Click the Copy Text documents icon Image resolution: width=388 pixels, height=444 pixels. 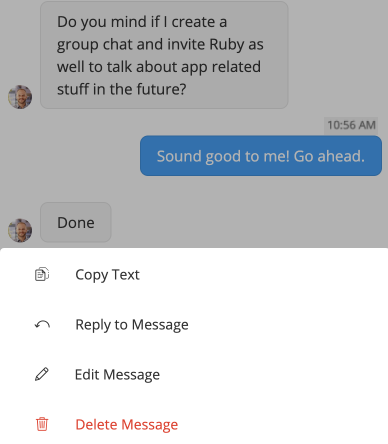[x=42, y=275]
